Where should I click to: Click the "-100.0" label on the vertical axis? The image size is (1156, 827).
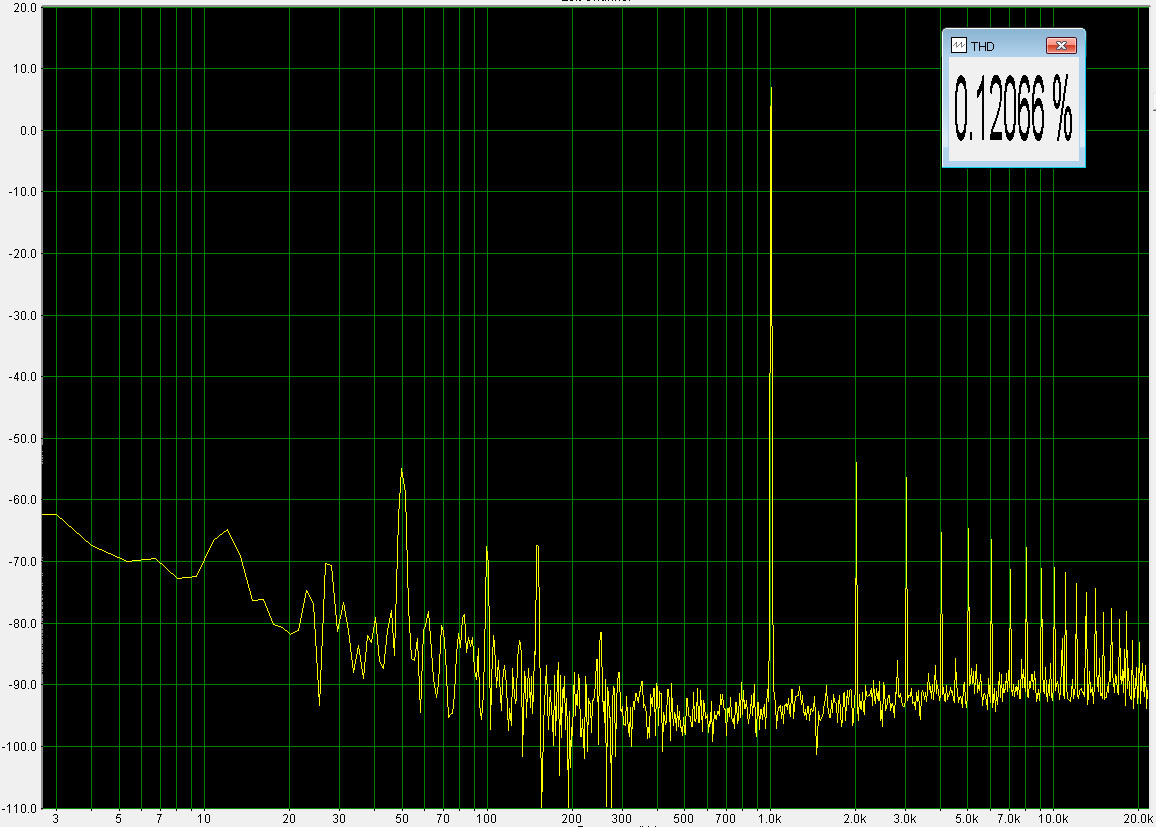tap(20, 747)
